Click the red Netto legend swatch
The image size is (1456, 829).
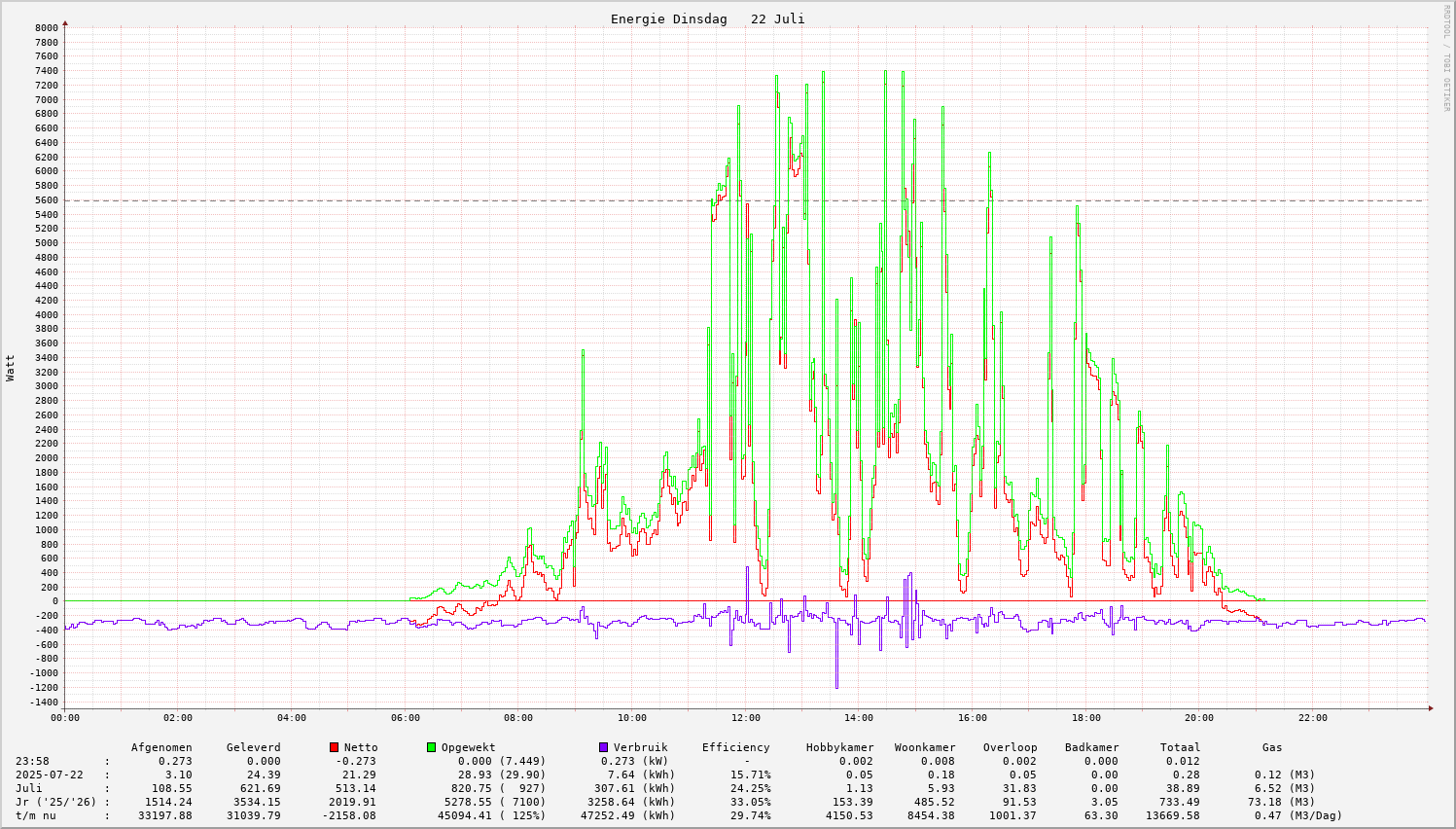click(x=334, y=747)
